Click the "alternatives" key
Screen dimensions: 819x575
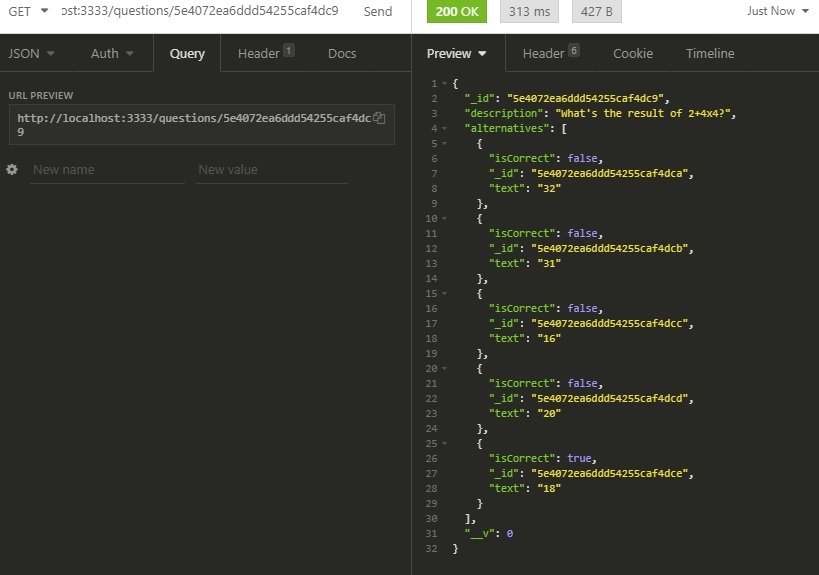[507, 128]
